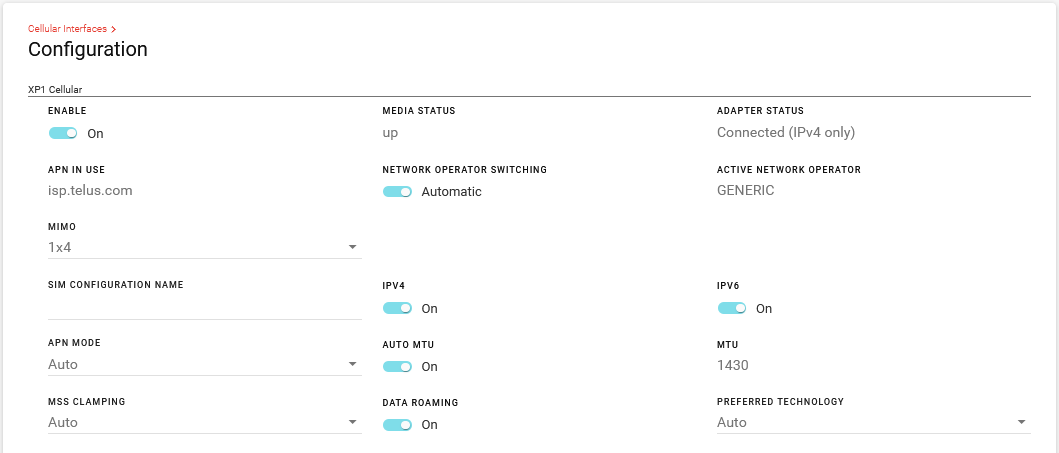Viewport: 1059px width, 453px height.
Task: Click the Media Status up value
Action: coord(390,133)
